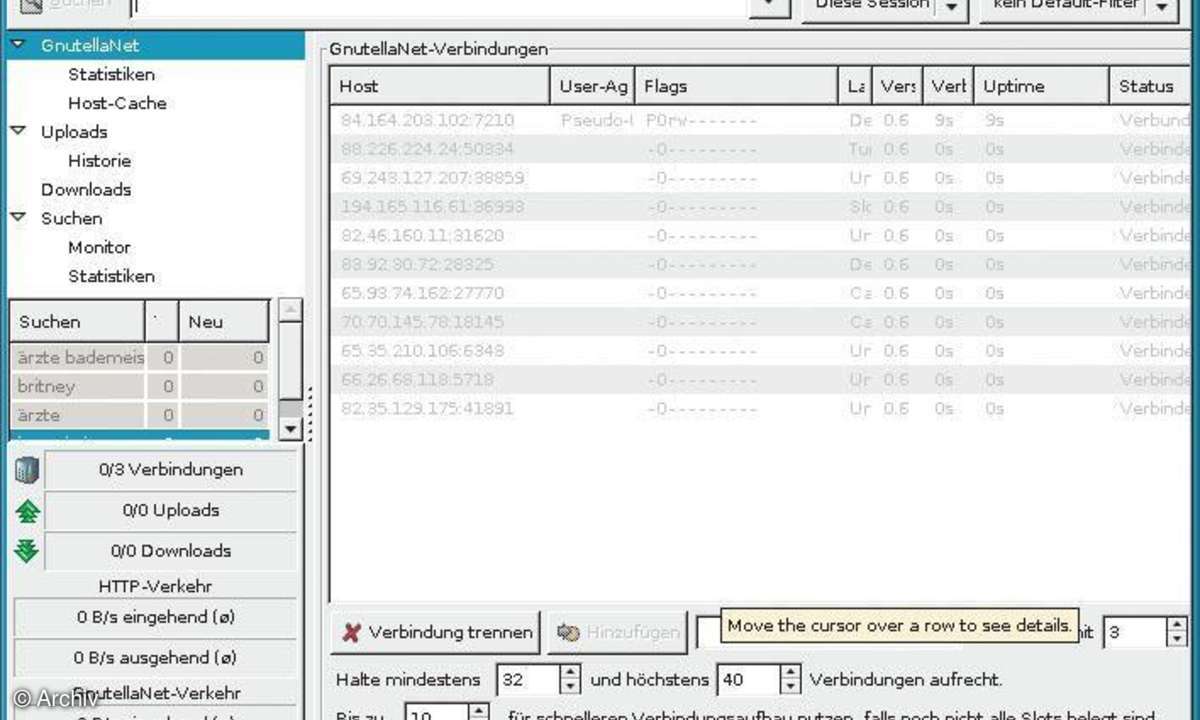Click the 0/0 Downloads progress bar

[170, 551]
